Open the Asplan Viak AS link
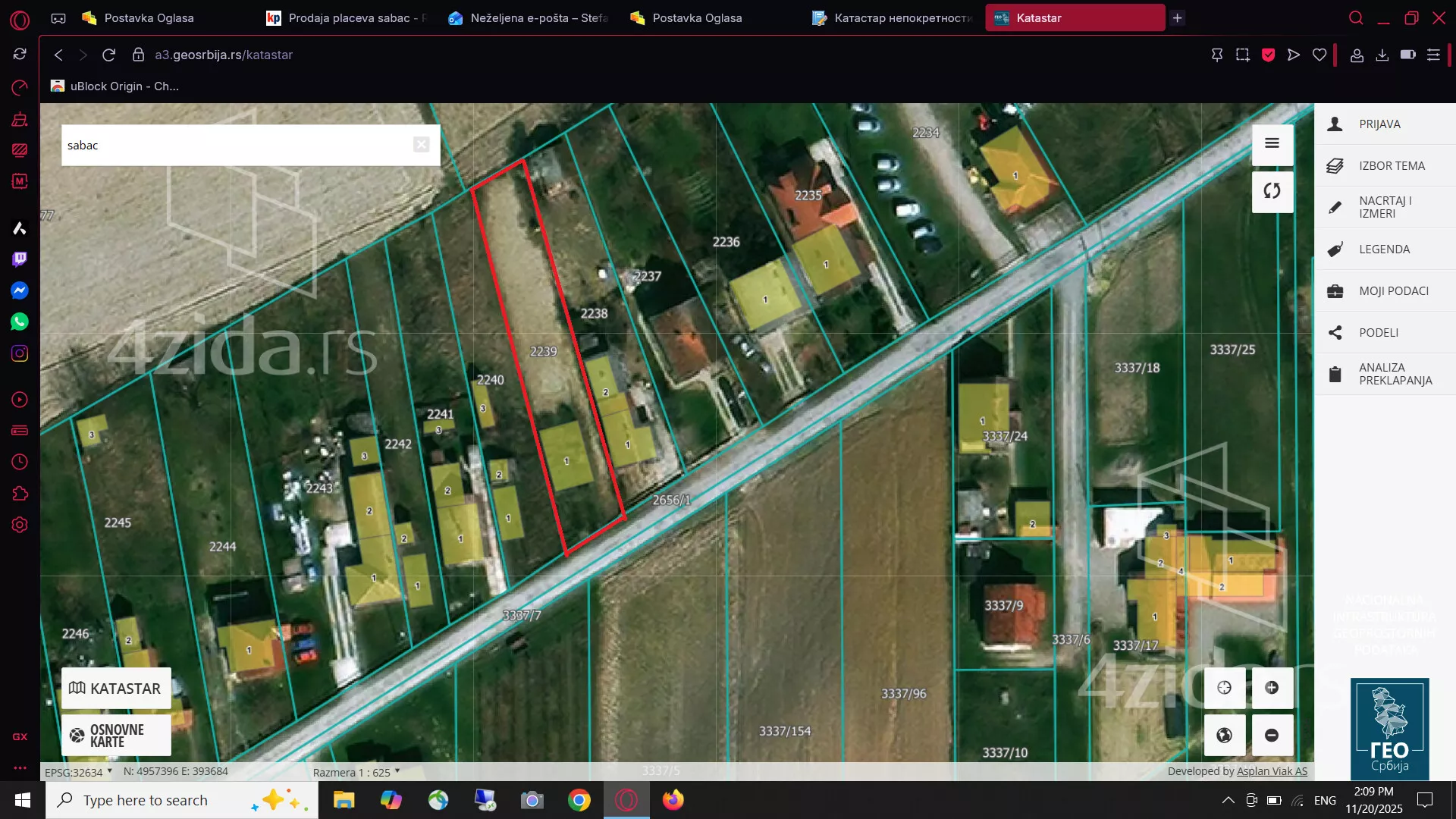Viewport: 1456px width, 819px height. (1272, 771)
